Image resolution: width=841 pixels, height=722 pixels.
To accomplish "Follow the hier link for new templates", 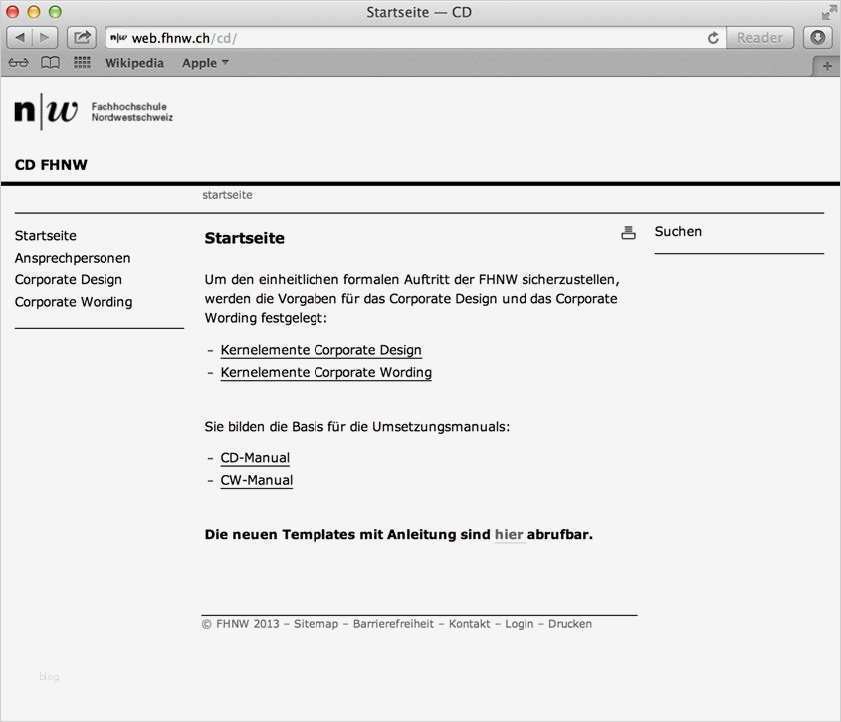I will coord(509,534).
